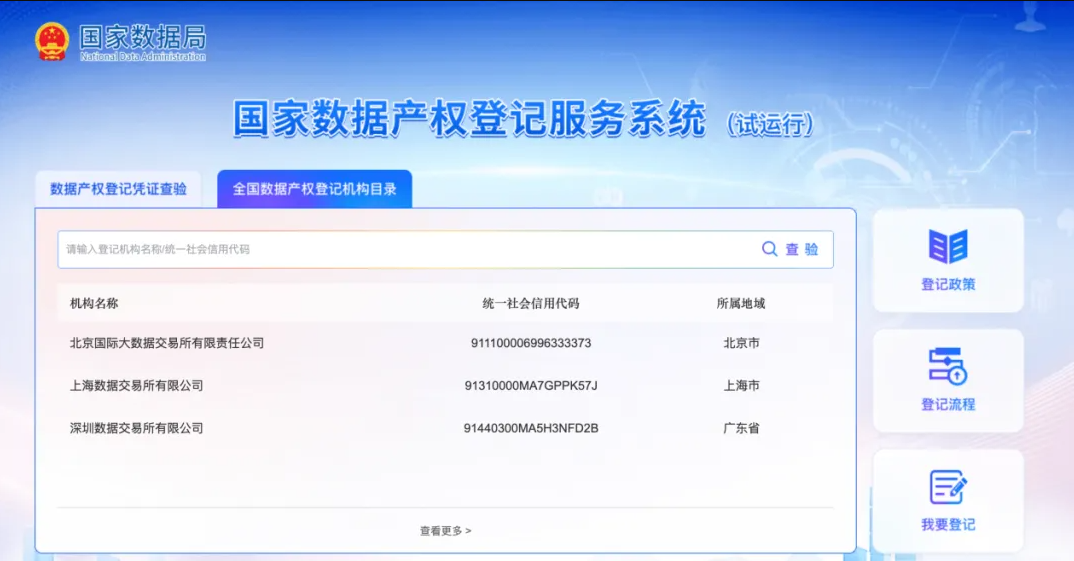Screen dimensions: 1074x561
Task: Open the 登记政策 book icon
Action: coord(948,247)
